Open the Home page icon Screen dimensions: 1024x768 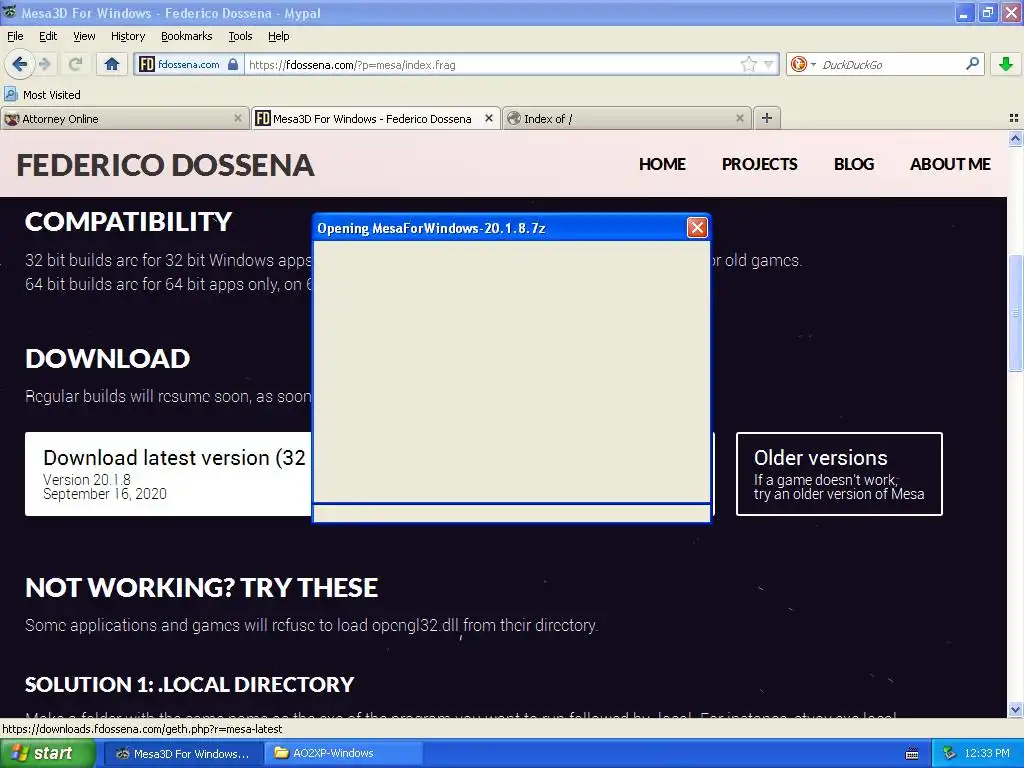coord(112,64)
